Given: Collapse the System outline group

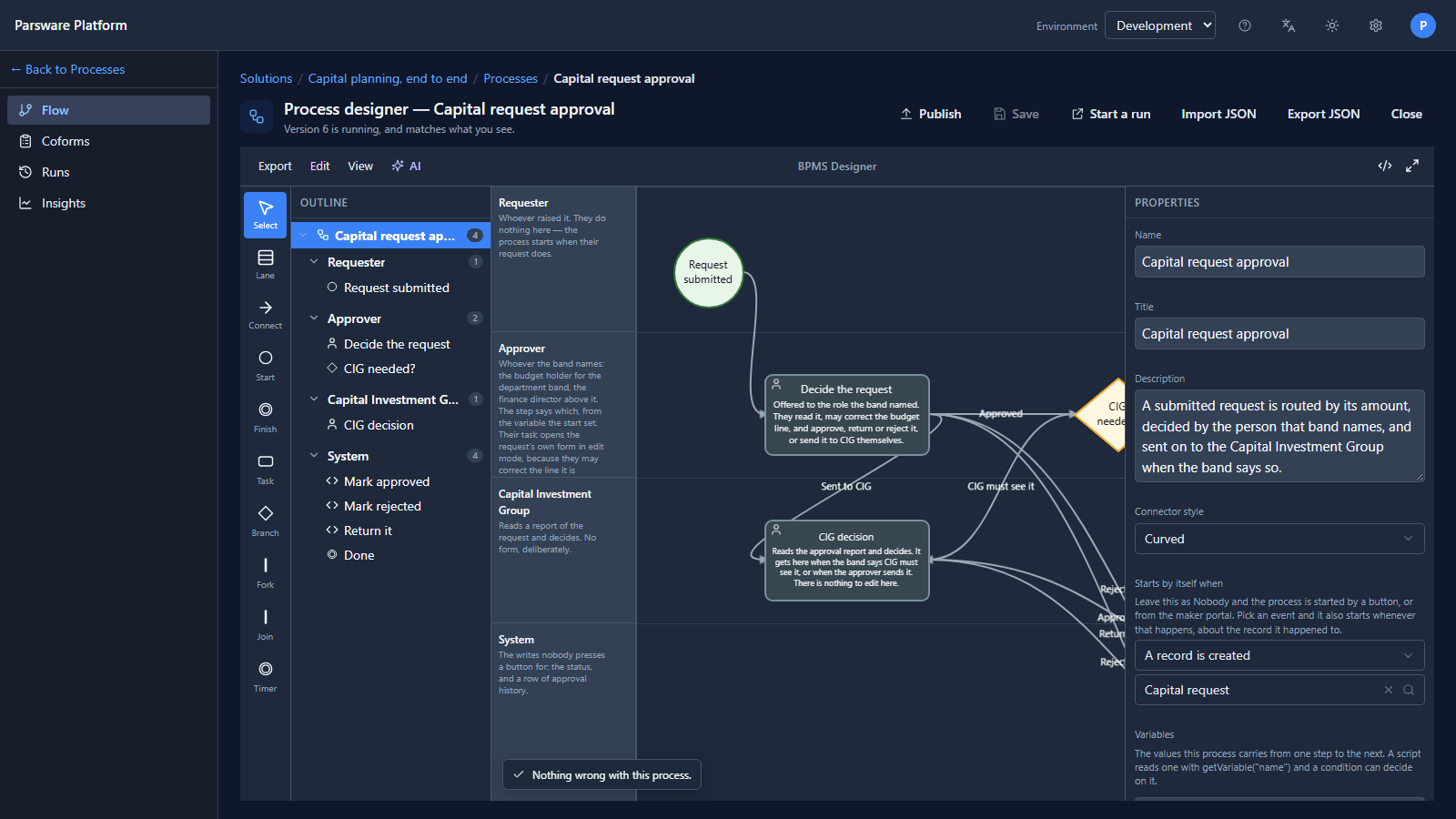Looking at the screenshot, I should (314, 456).
